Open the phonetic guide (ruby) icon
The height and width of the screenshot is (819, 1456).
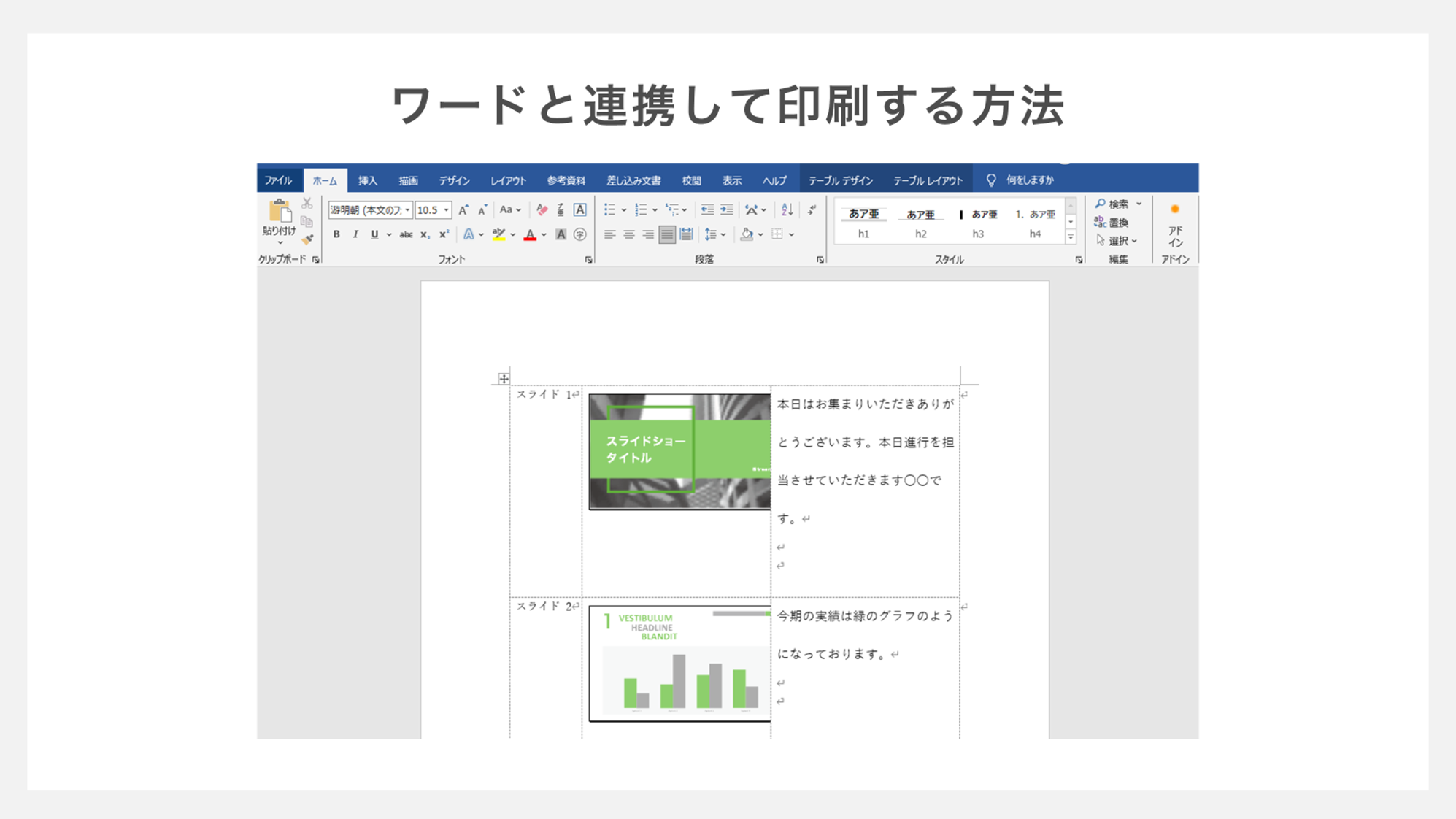(x=561, y=210)
